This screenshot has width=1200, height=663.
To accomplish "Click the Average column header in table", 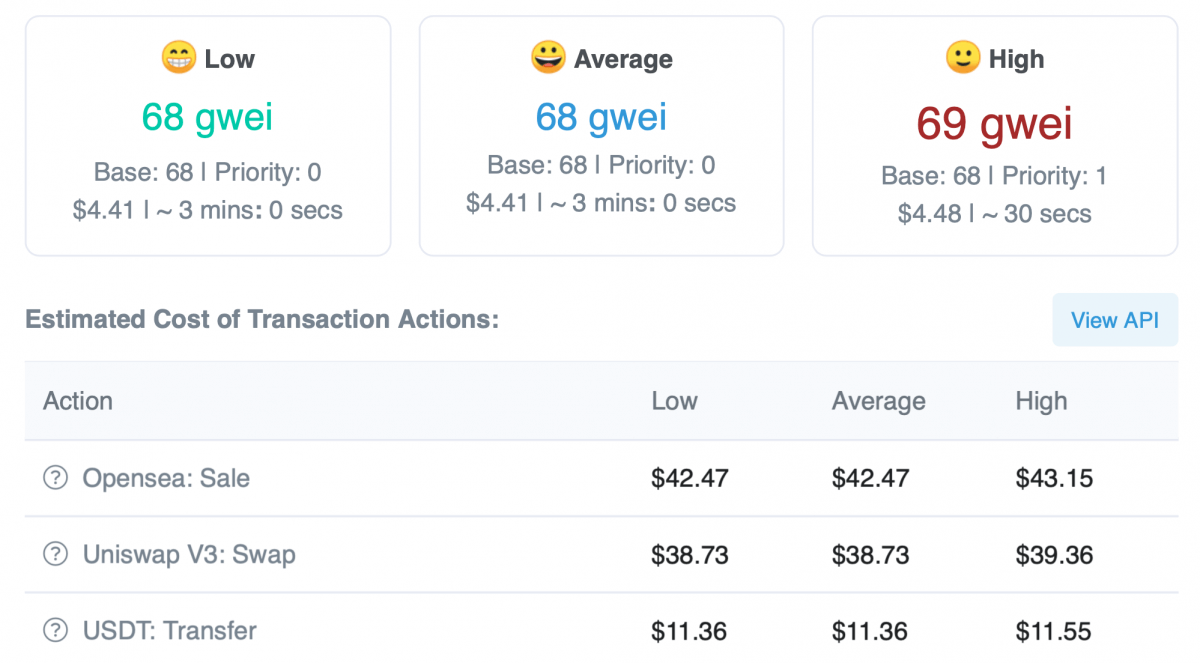I will (x=878, y=401).
